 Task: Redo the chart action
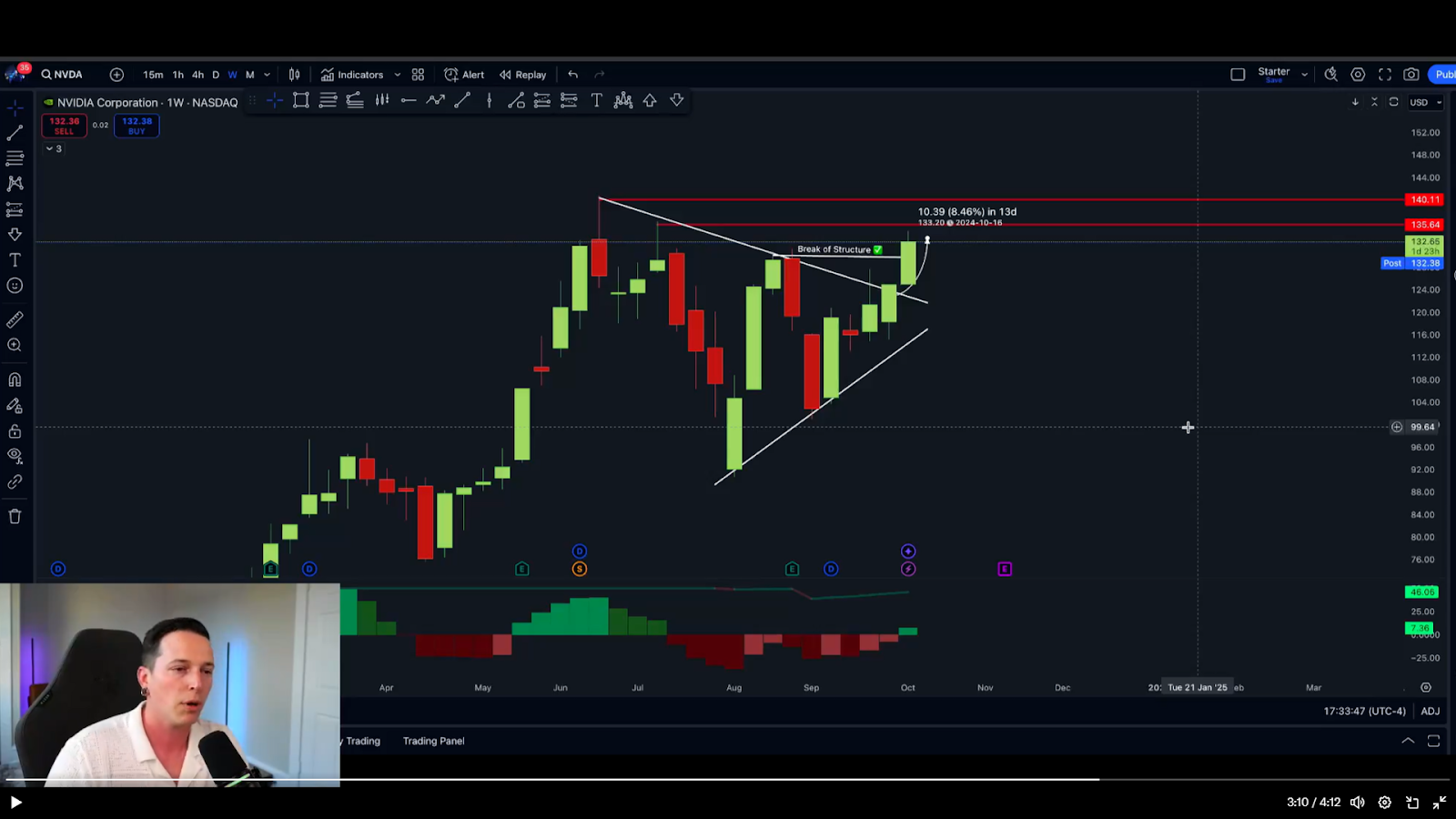[x=599, y=75]
